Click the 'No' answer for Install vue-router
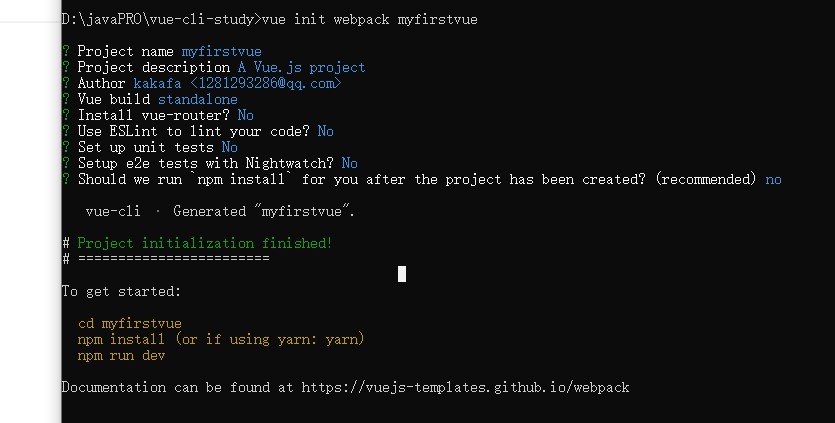This screenshot has height=423, width=835. [246, 115]
